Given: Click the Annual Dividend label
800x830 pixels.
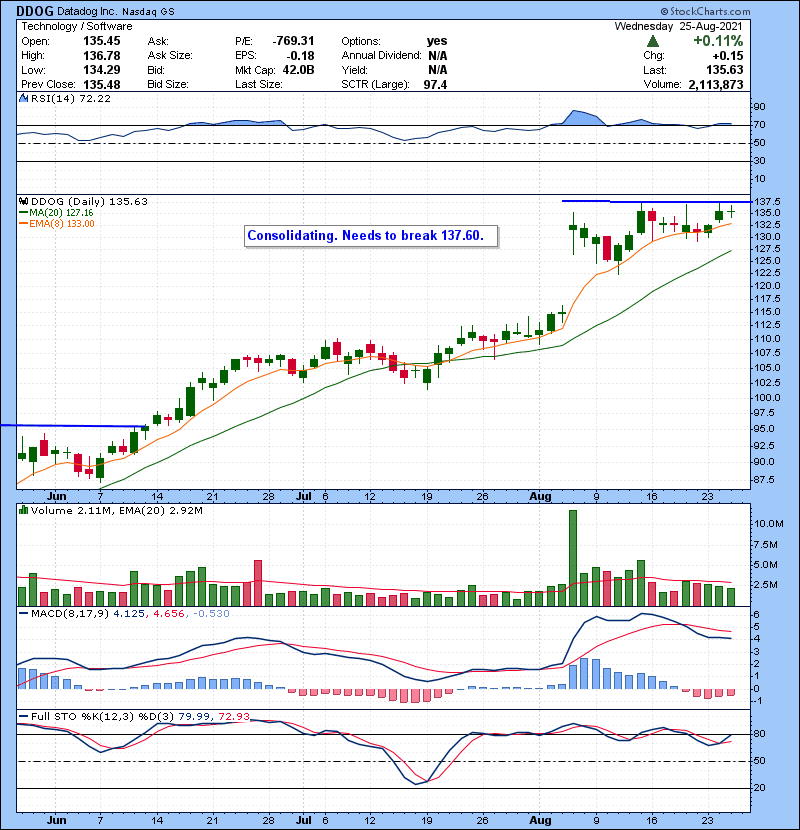Looking at the screenshot, I should pos(381,56).
